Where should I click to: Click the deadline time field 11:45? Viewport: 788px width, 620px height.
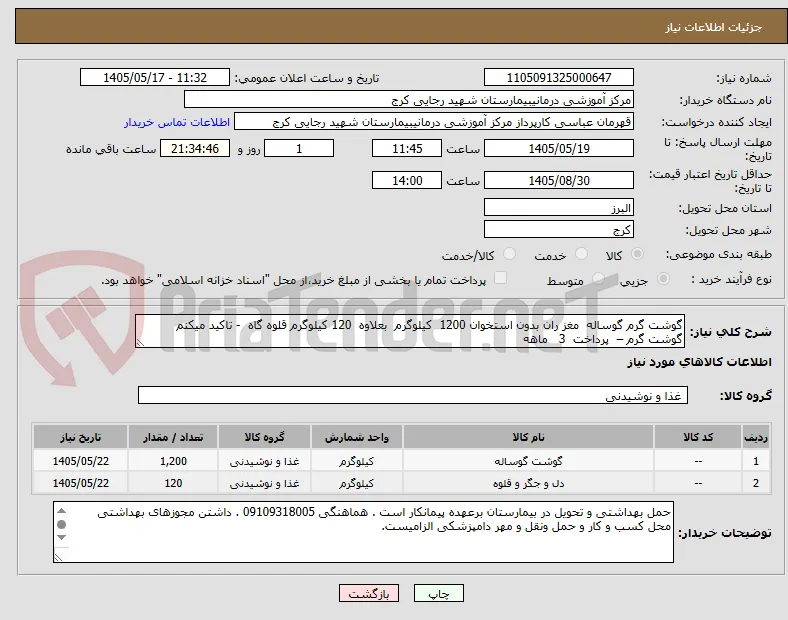click(x=407, y=149)
